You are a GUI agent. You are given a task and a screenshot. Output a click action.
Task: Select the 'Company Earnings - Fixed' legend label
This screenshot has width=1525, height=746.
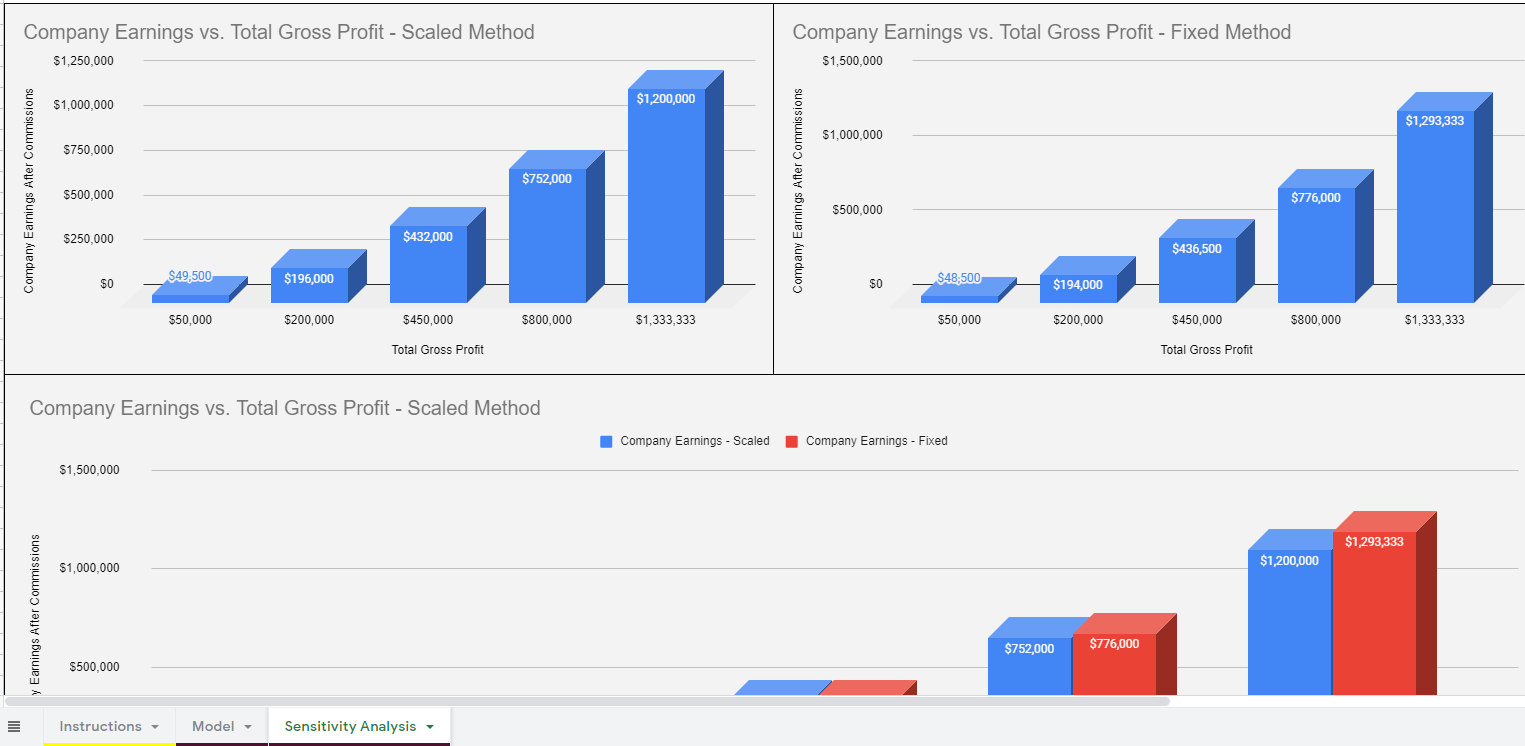876,441
